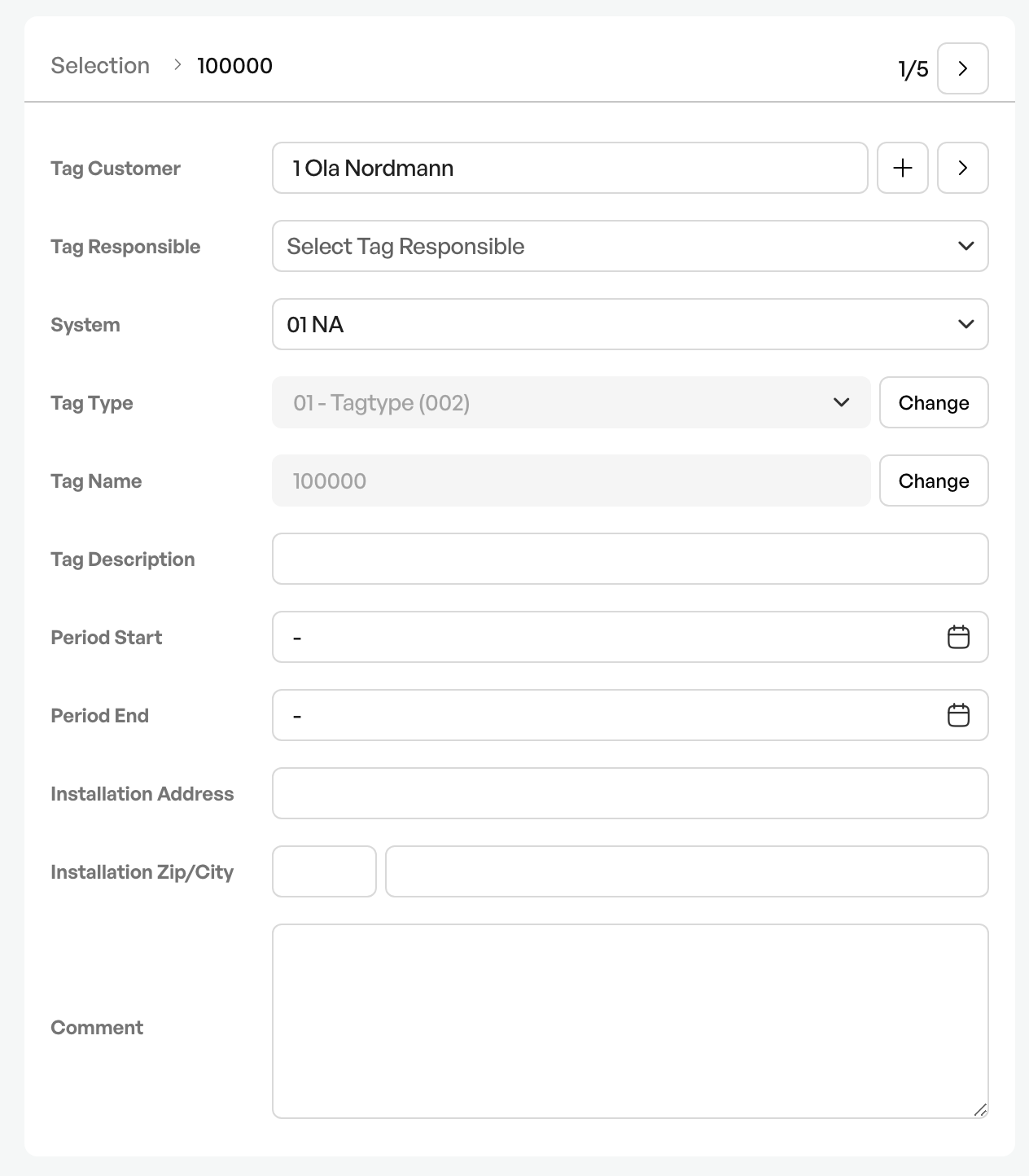Click the Comment label
Screen dimensions: 1029x1176
click(x=97, y=1028)
